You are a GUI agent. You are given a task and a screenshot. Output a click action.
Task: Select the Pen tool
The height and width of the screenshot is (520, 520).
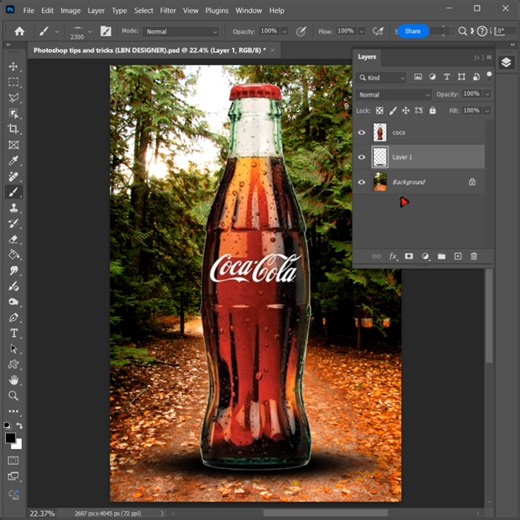[x=13, y=317]
